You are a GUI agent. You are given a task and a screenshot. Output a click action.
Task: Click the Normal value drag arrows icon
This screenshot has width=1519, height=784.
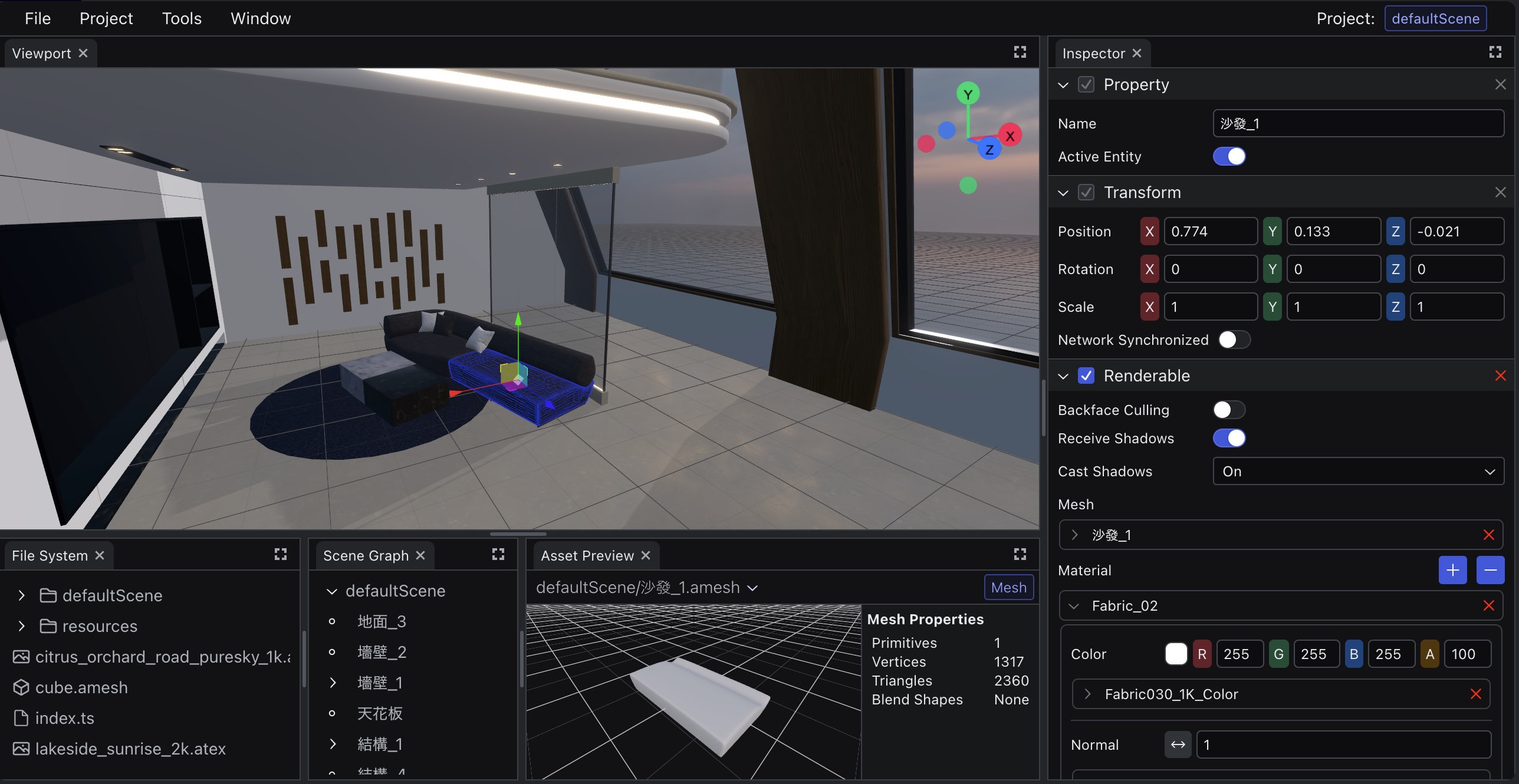pos(1178,745)
